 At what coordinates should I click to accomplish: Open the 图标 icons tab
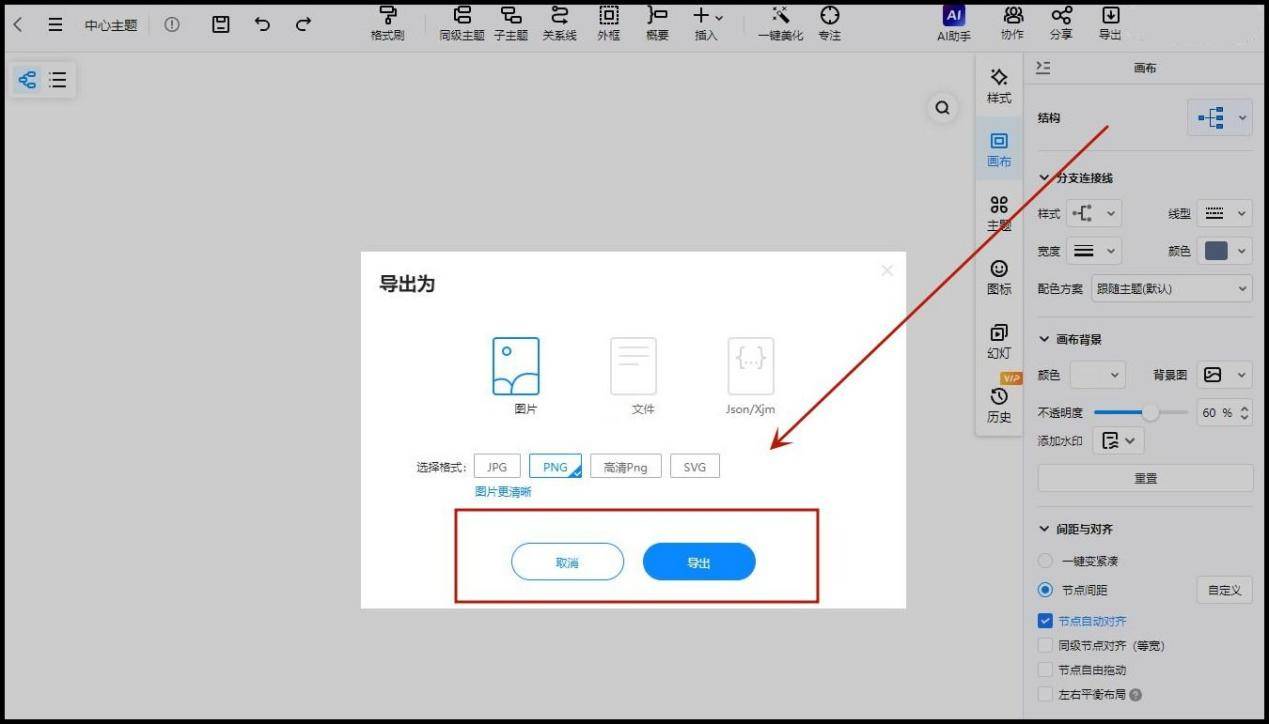coord(999,277)
